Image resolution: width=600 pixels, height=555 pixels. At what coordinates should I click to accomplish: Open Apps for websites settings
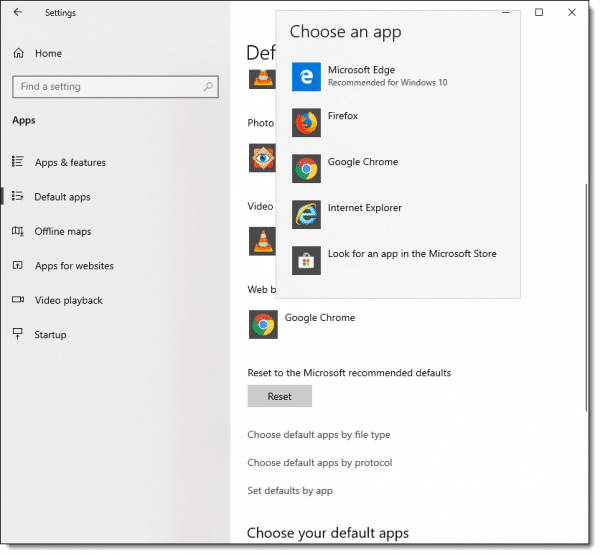(x=74, y=266)
